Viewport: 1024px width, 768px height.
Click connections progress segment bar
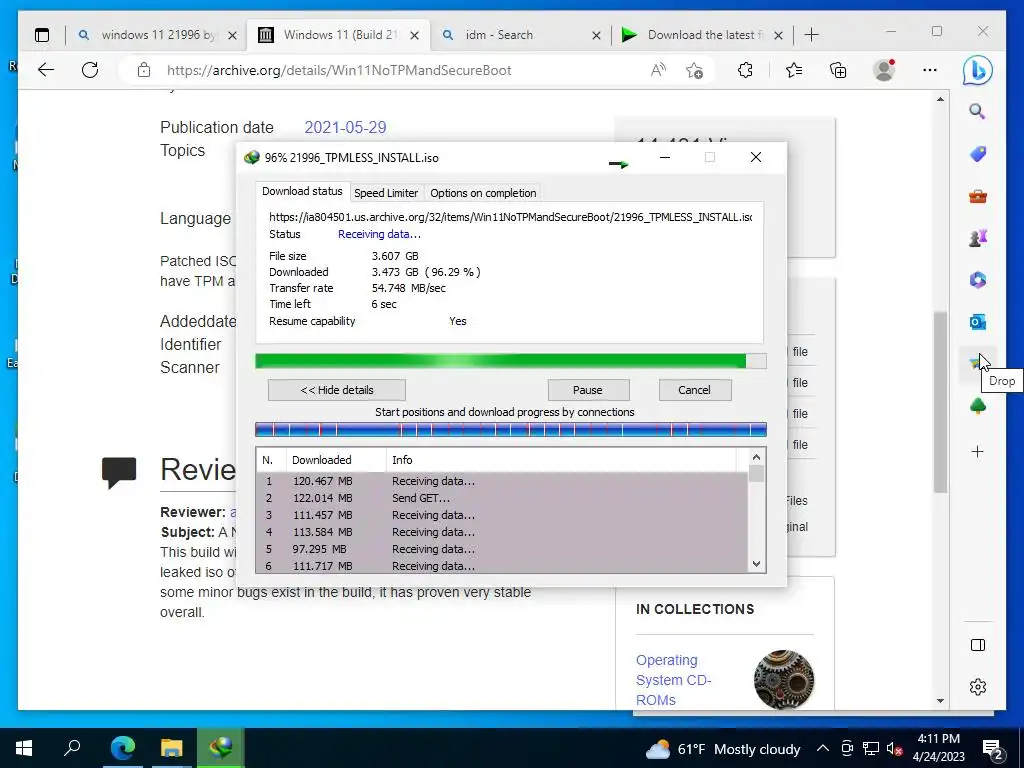point(511,430)
